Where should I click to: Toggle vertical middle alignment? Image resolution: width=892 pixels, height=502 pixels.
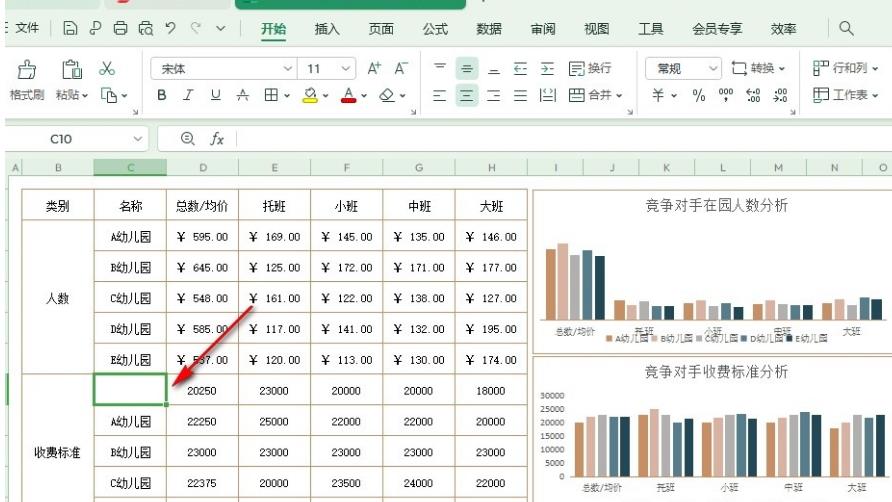point(466,69)
